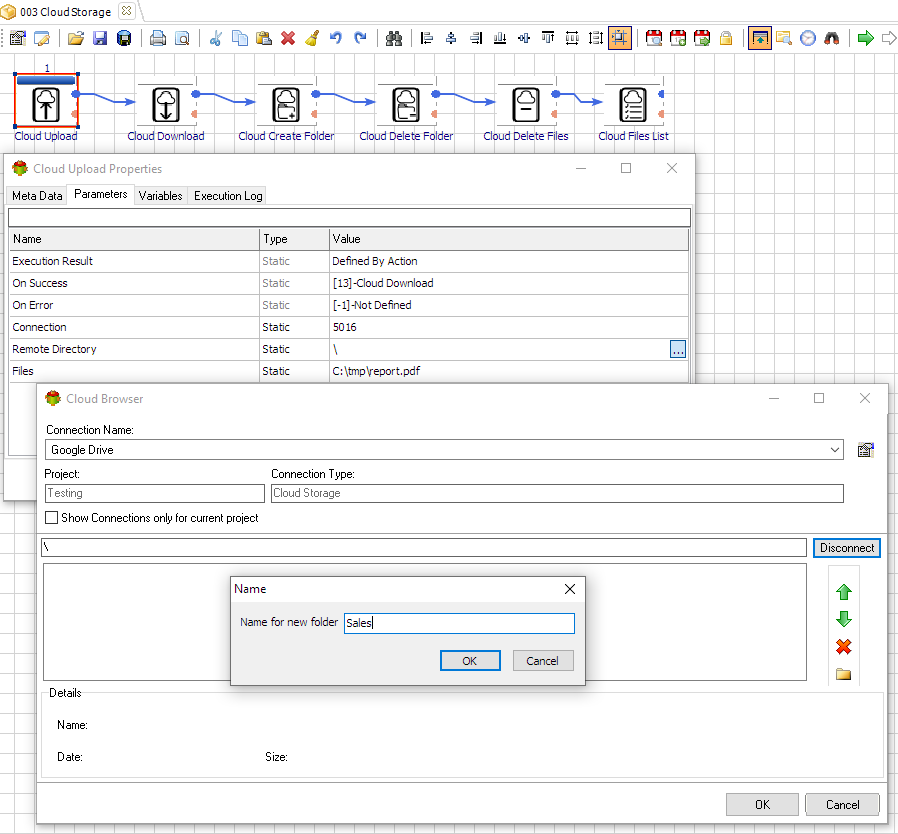Paste with the clipboard toolbar icon
This screenshot has width=898, height=834.
click(263, 38)
